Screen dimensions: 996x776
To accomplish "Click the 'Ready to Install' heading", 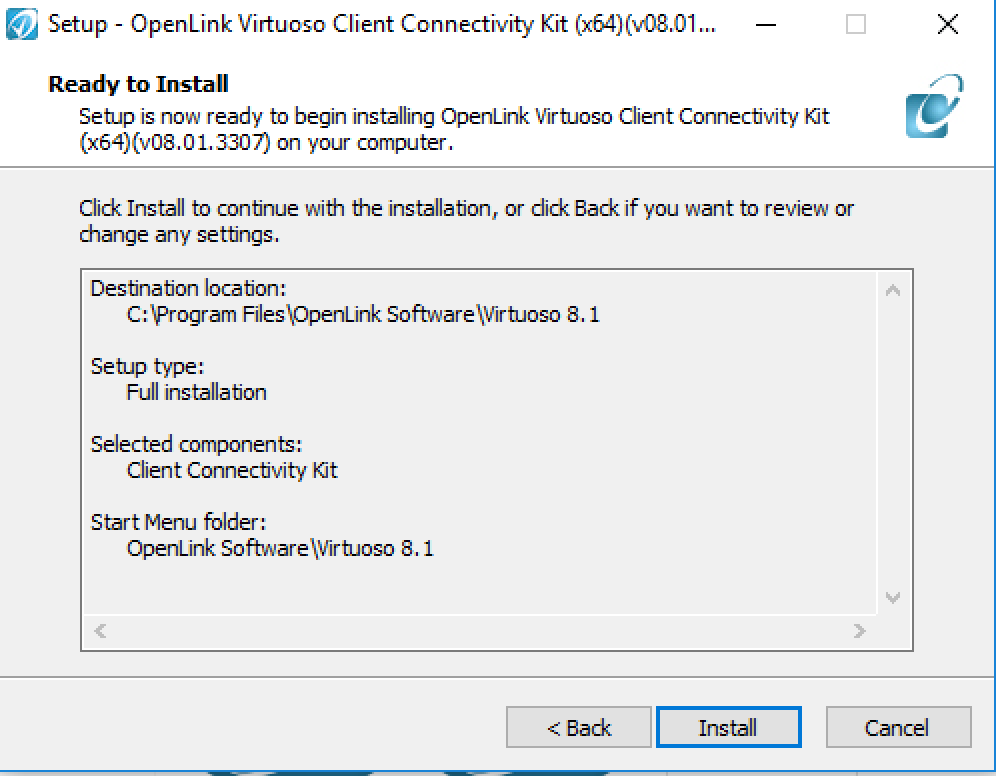I will (x=138, y=84).
